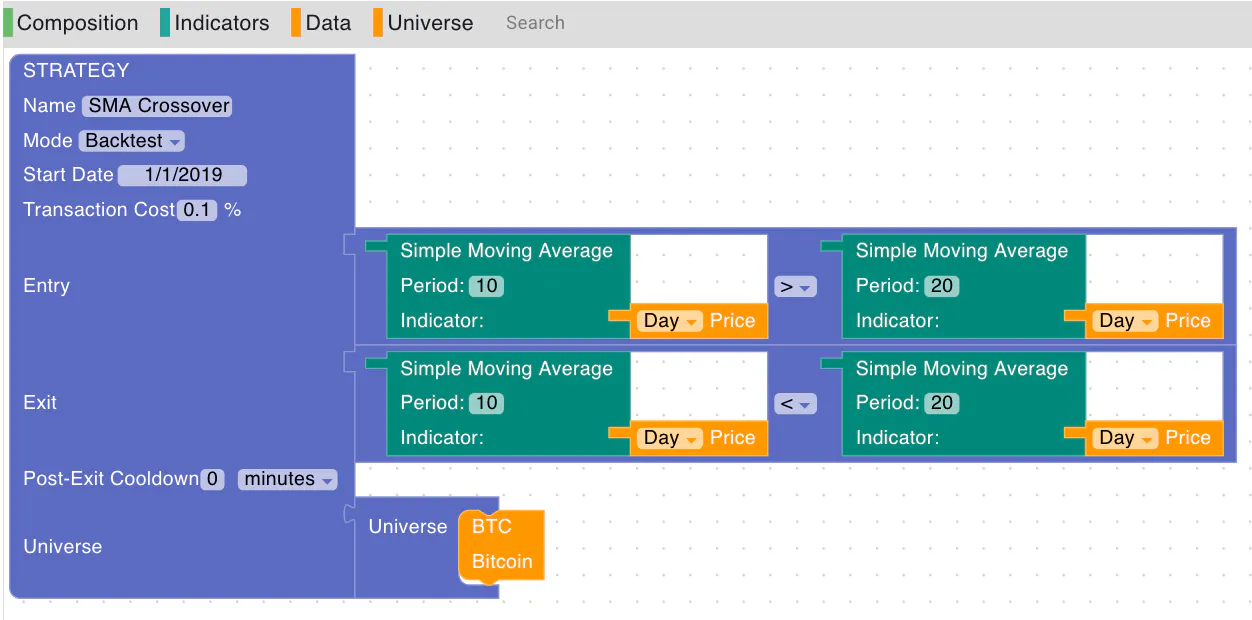Open Day dropdown in Entry left Price block
1252x620 pixels.
click(670, 321)
